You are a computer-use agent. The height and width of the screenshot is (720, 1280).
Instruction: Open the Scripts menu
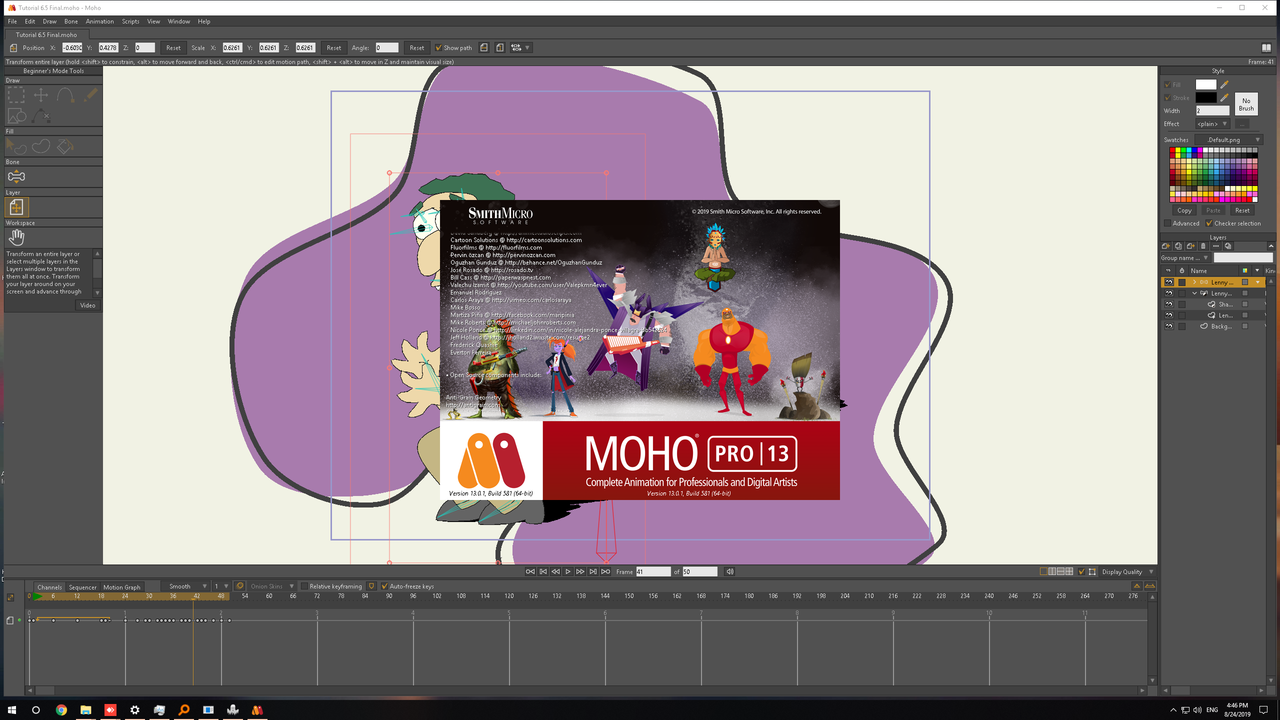coord(131,21)
